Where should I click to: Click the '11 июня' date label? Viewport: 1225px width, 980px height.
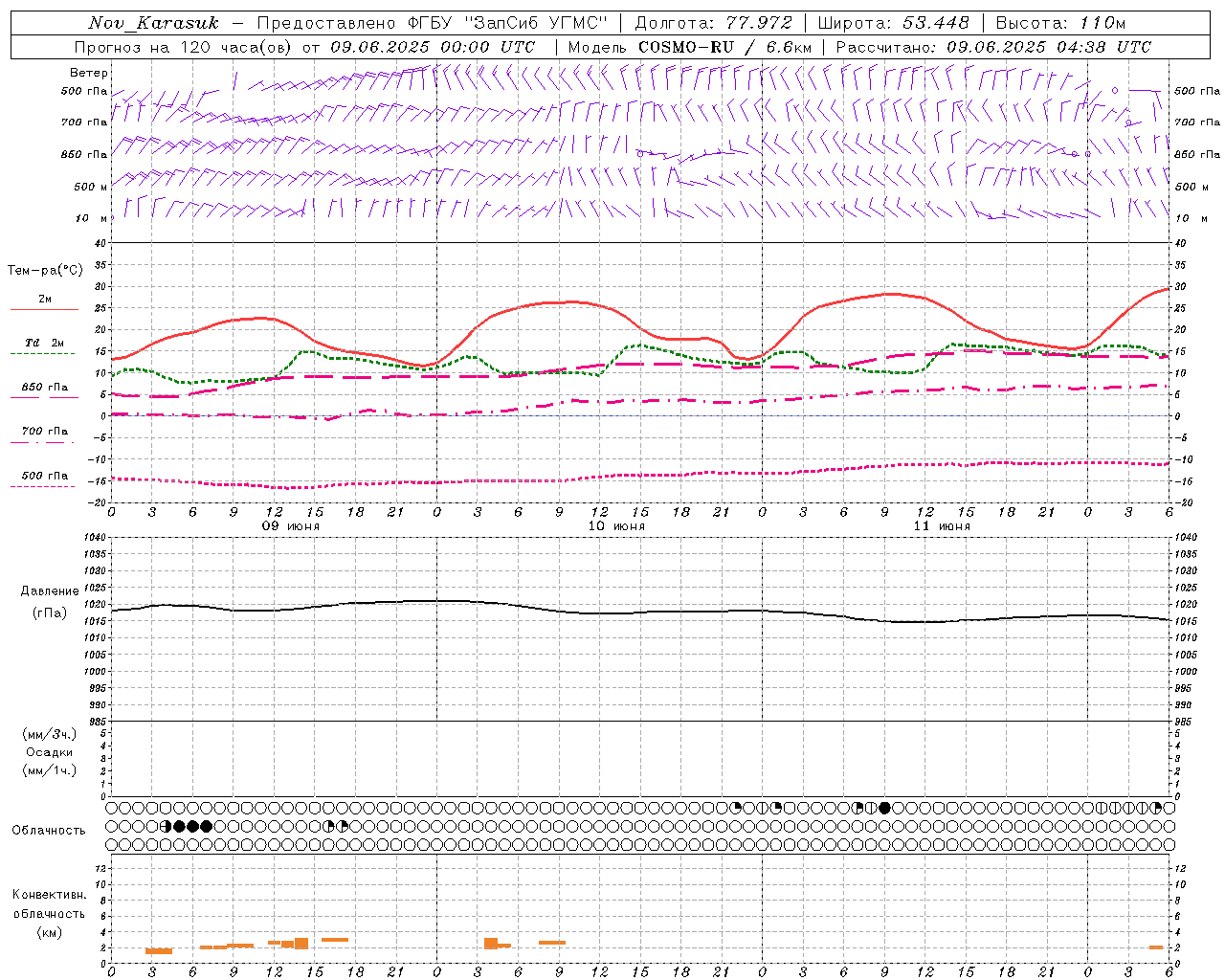(942, 526)
